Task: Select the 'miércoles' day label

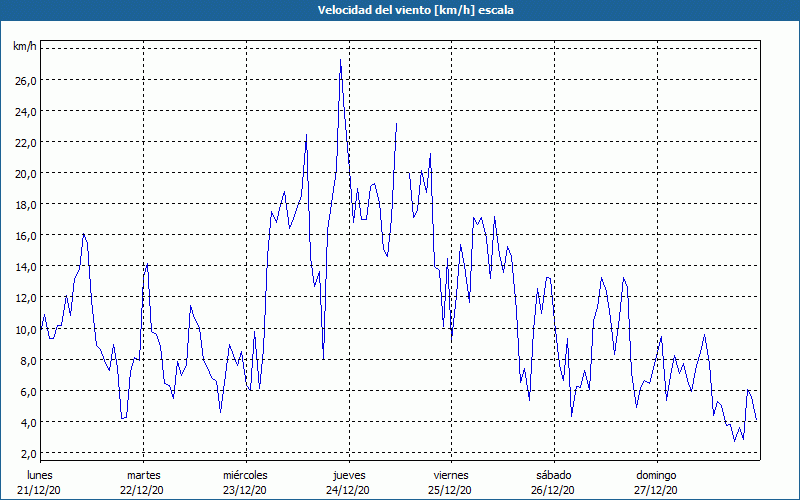Action: [245, 475]
